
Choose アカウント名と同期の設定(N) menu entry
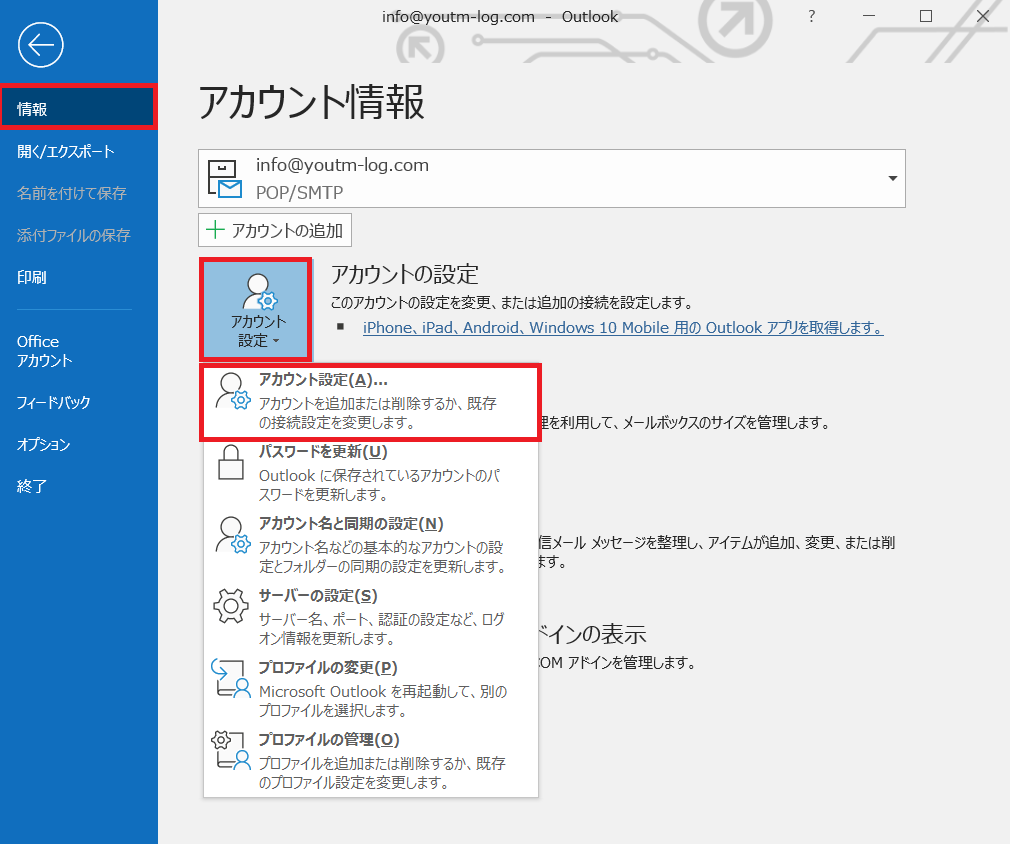coord(370,545)
